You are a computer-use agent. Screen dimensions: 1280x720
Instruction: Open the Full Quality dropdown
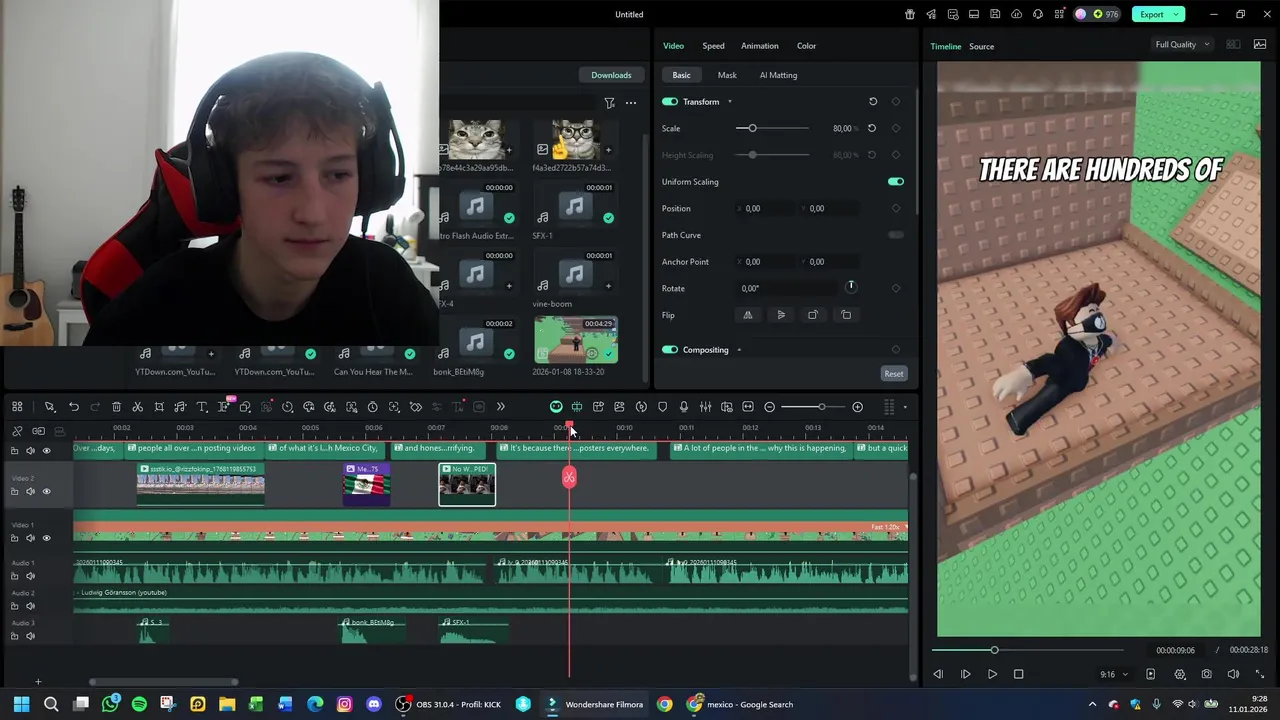pos(1182,44)
